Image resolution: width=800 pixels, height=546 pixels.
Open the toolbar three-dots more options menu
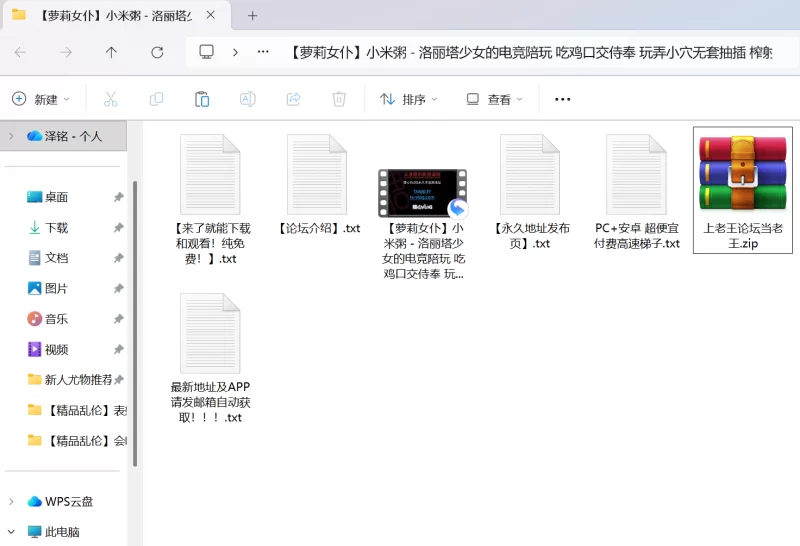click(562, 99)
